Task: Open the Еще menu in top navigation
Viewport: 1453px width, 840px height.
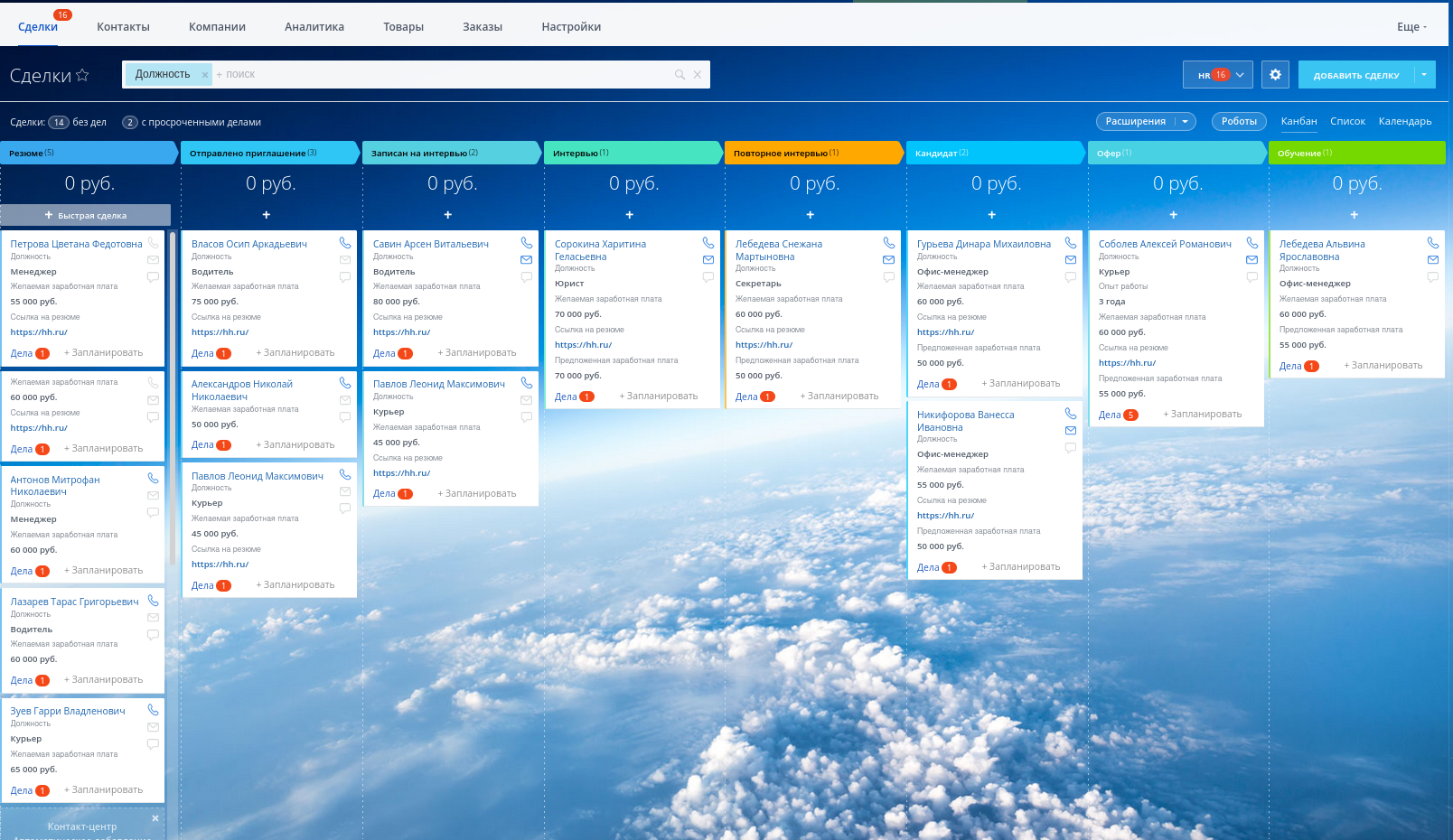Action: tap(1411, 27)
